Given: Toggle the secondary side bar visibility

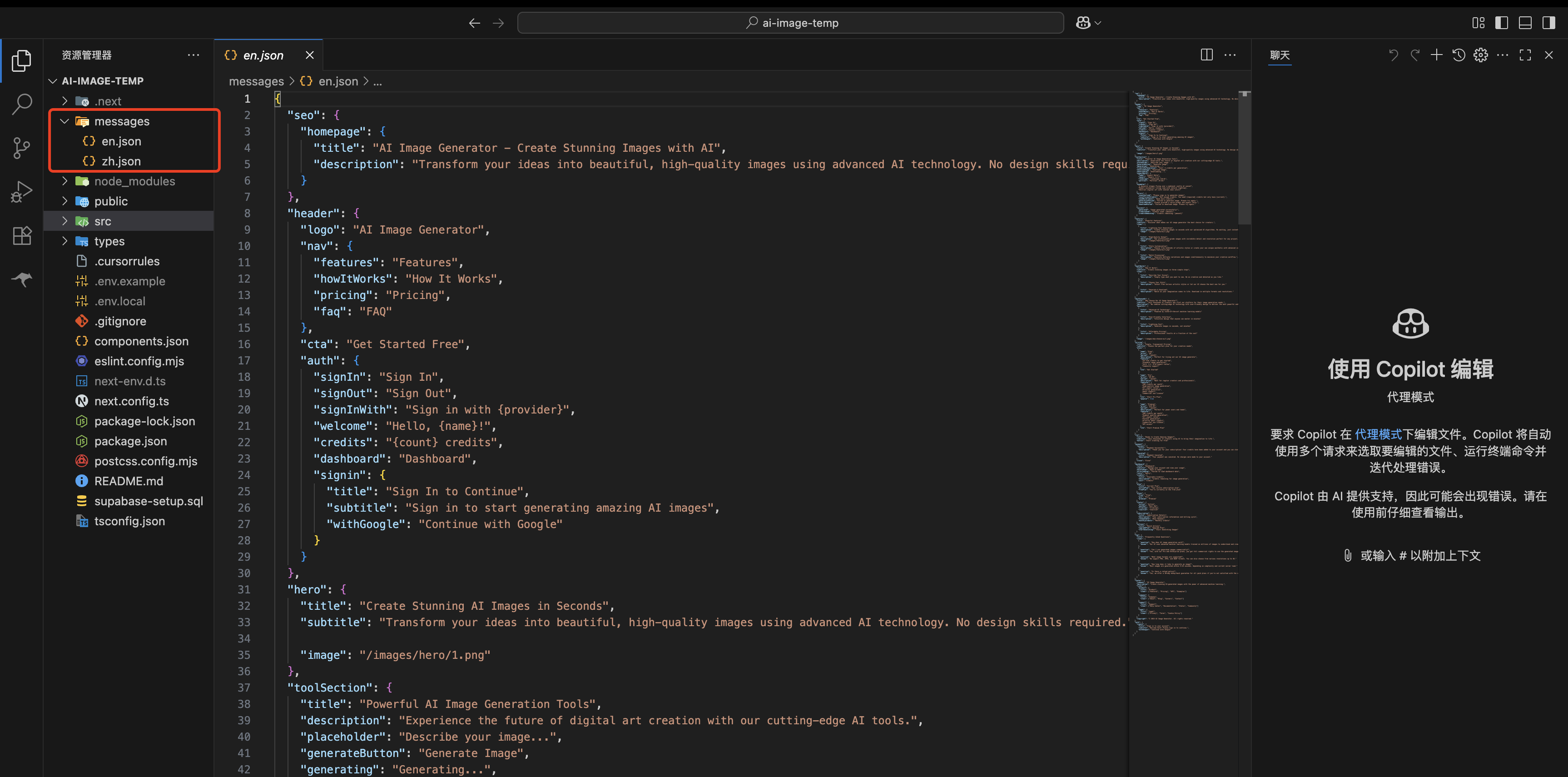Looking at the screenshot, I should (1549, 23).
